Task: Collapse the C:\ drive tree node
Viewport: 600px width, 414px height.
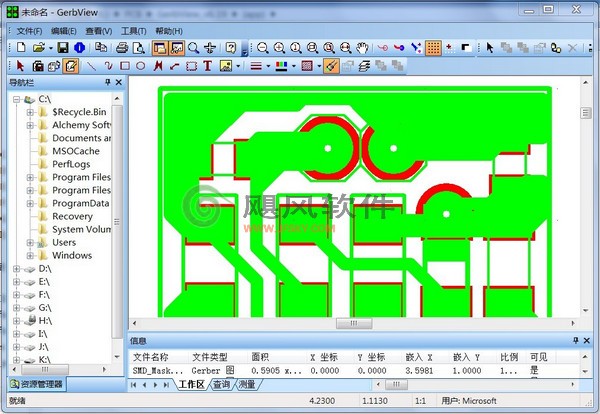Action: (16, 99)
